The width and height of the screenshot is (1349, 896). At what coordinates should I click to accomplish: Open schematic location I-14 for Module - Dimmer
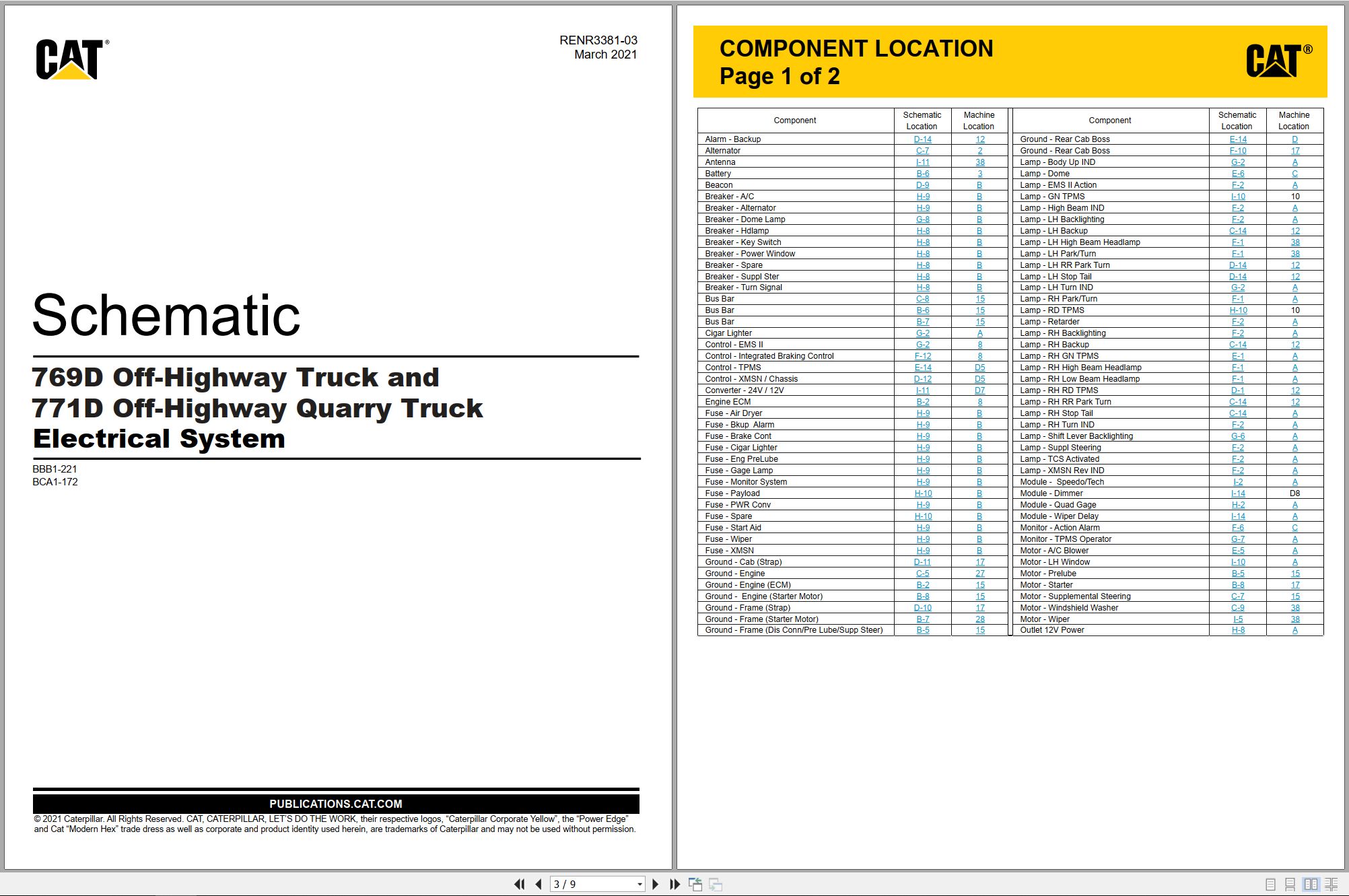point(1238,493)
